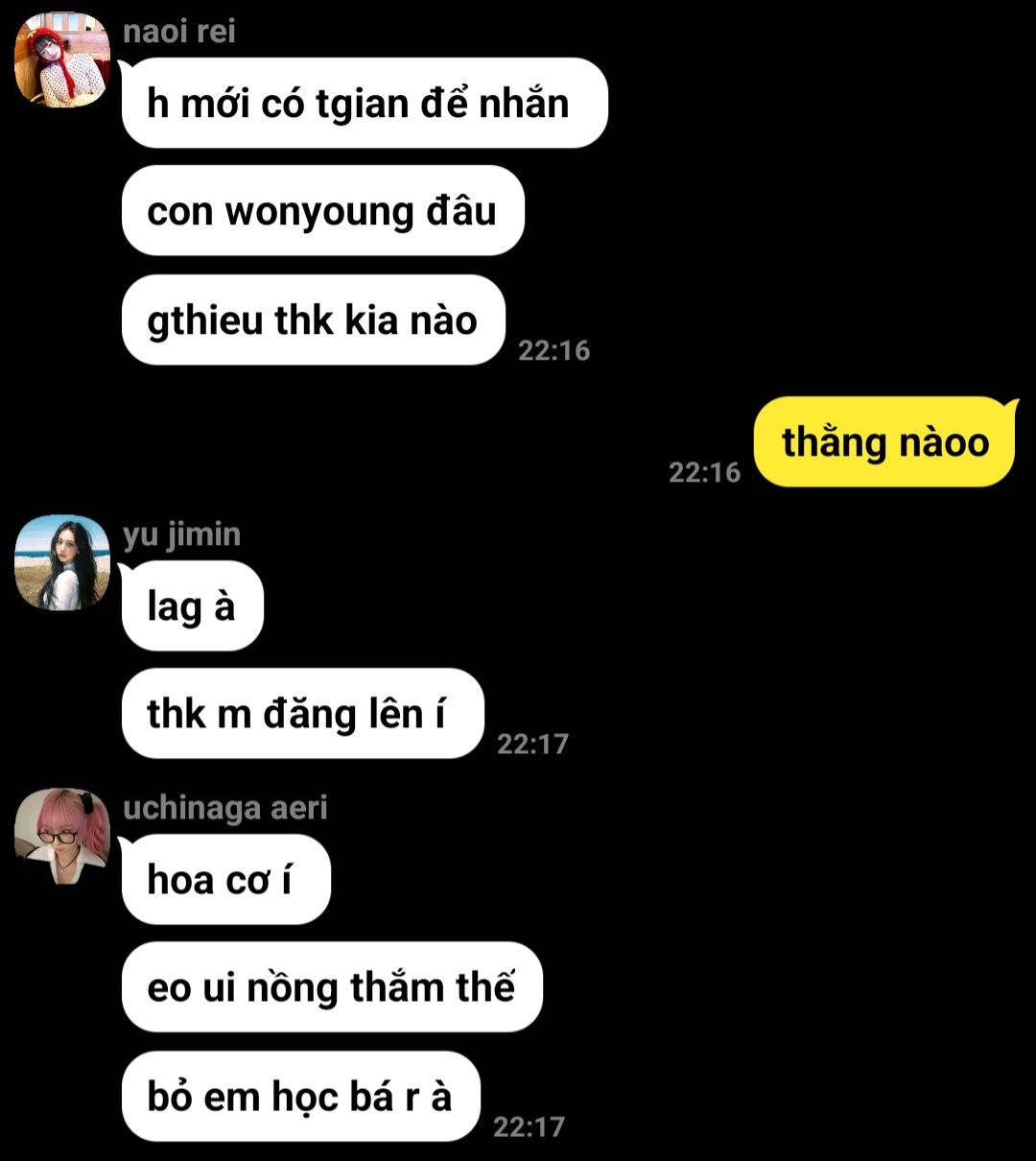Tap the bubble "gthieu thk kia nào"
The image size is (1036, 1161).
(x=314, y=320)
